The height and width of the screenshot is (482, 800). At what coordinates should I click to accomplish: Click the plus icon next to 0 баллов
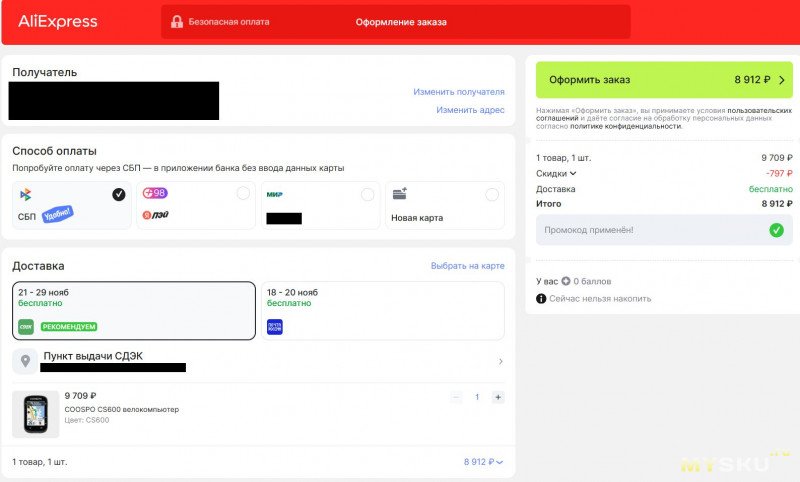(x=566, y=281)
